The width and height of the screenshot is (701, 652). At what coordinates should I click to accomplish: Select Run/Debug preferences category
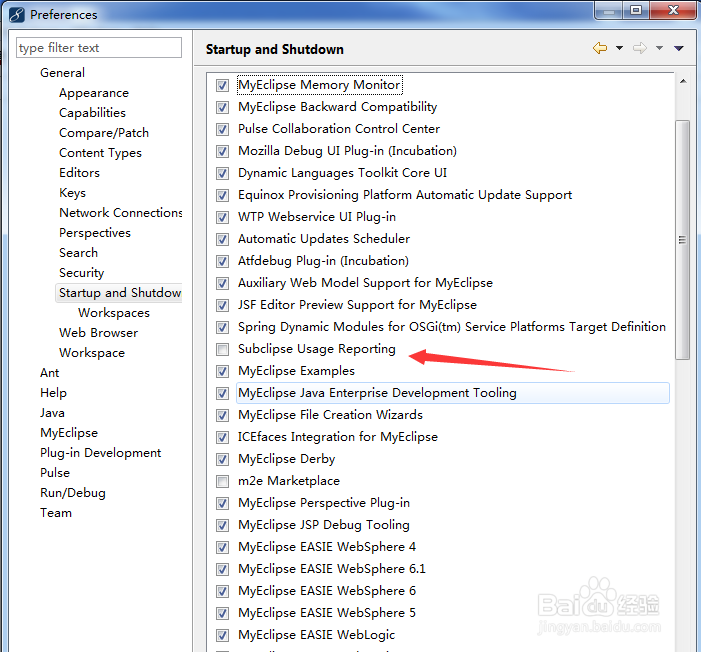click(x=73, y=493)
